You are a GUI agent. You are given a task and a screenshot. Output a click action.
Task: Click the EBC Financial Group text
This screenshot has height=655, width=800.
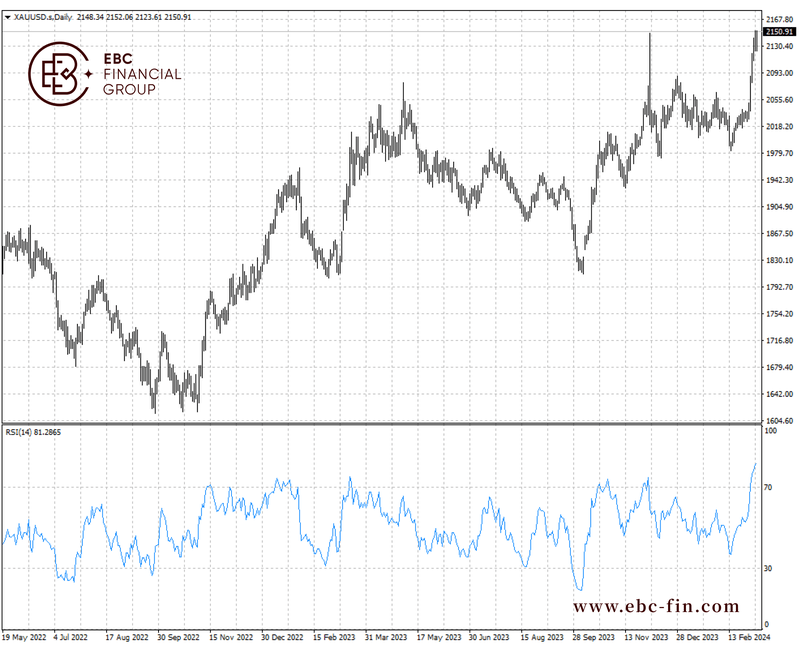142,74
